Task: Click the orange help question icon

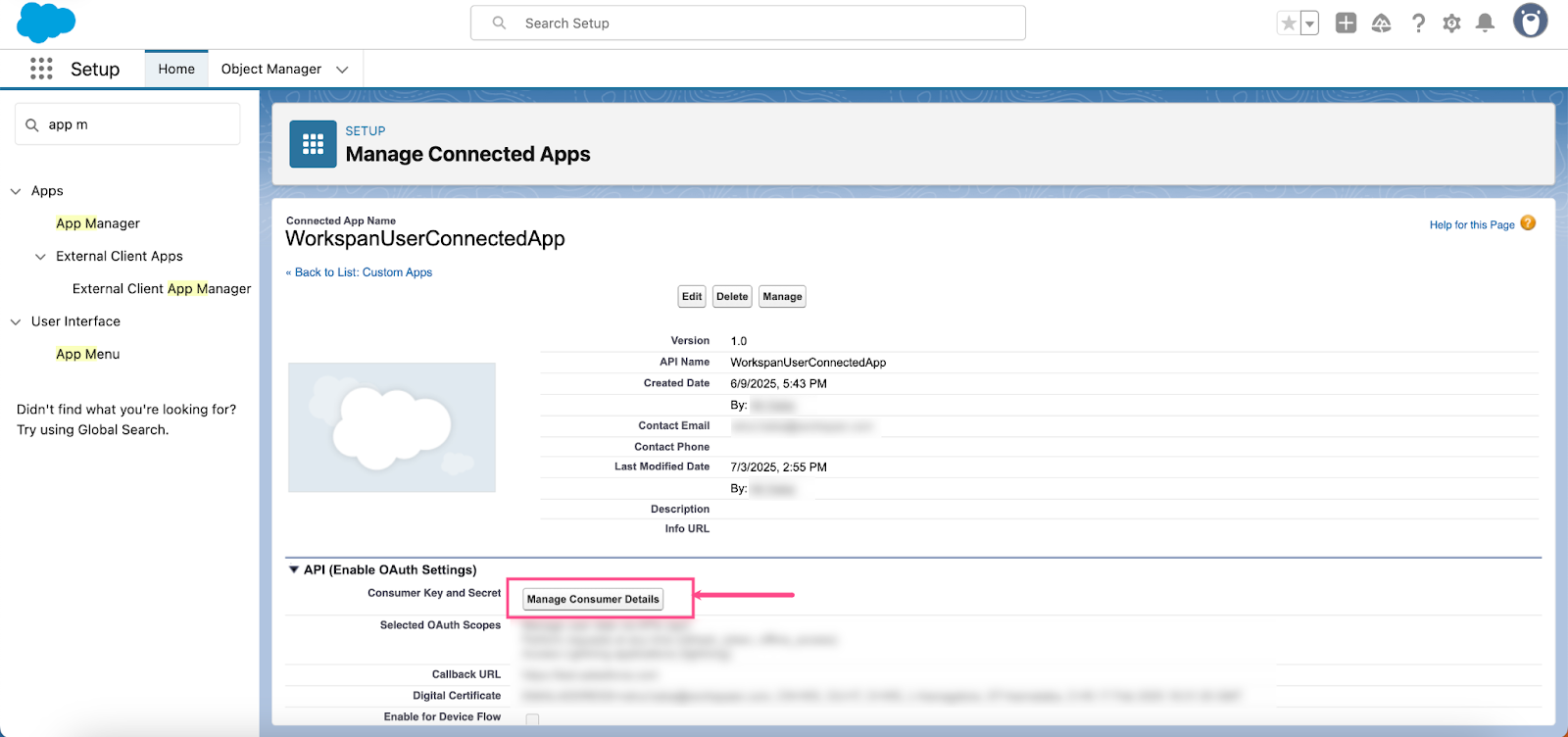Action: tap(1528, 223)
